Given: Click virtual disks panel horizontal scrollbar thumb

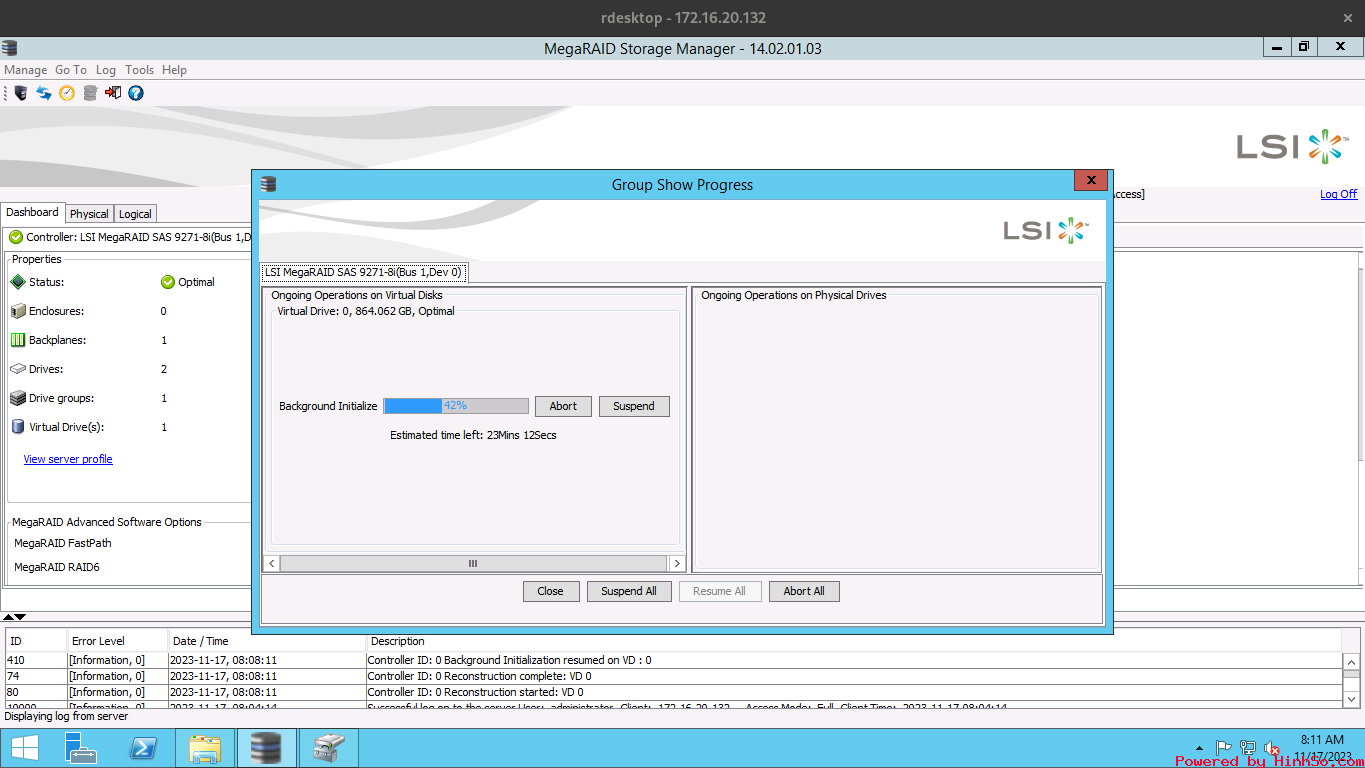Looking at the screenshot, I should 473,564.
